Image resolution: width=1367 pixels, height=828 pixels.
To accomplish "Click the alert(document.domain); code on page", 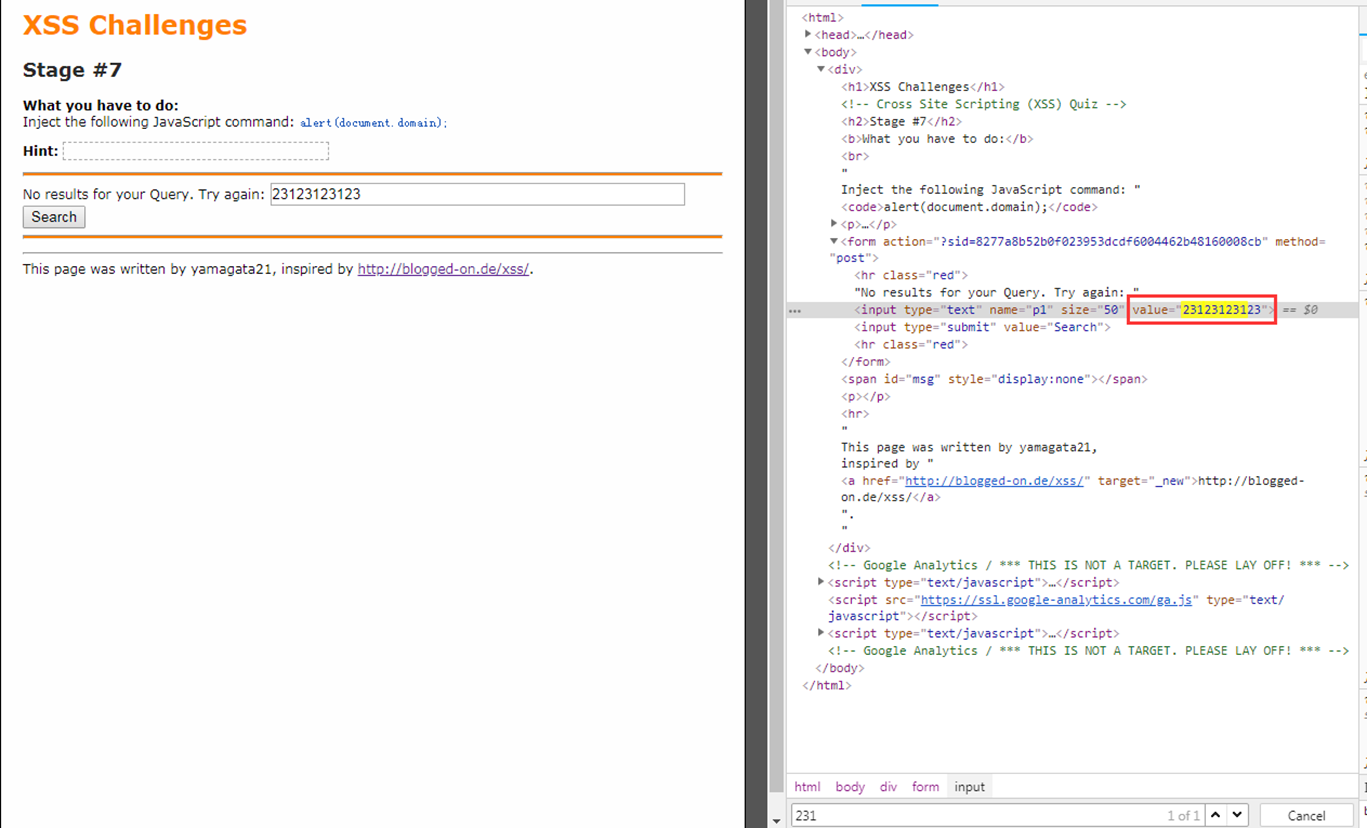I will click(x=374, y=123).
